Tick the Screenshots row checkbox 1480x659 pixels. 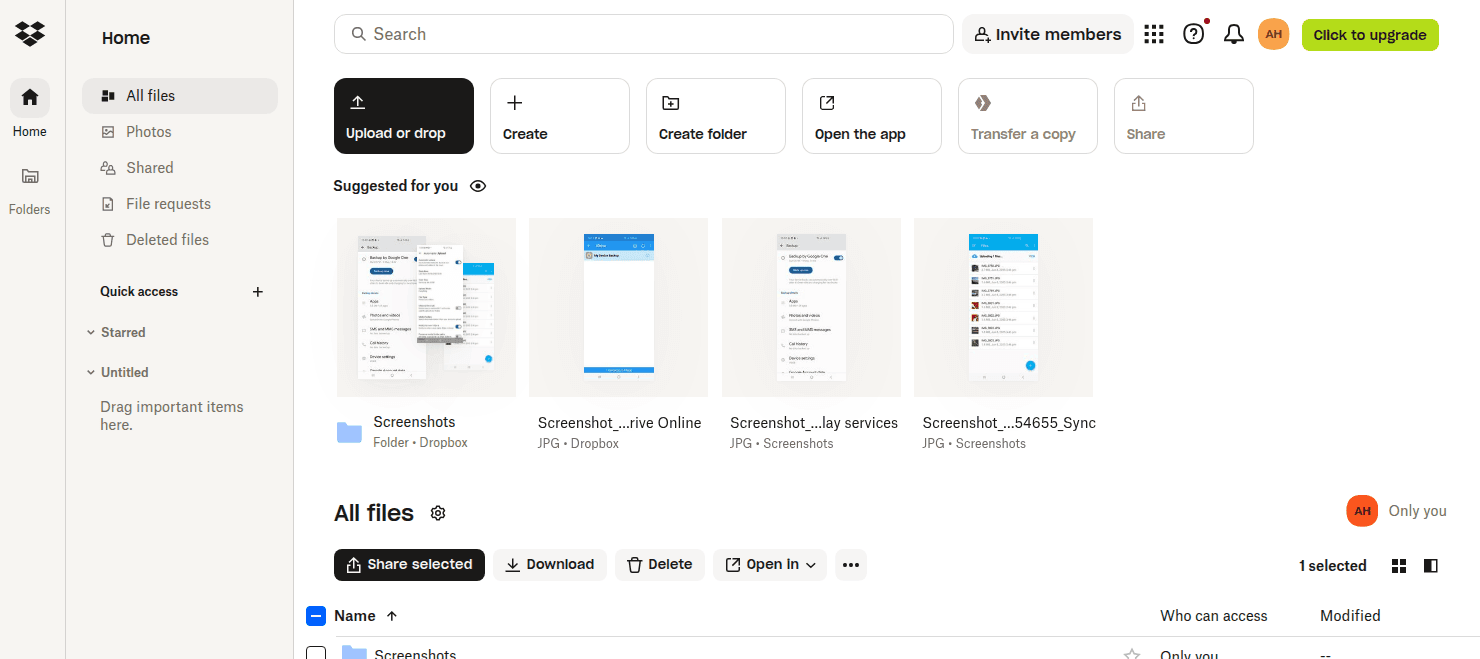pyautogui.click(x=316, y=654)
